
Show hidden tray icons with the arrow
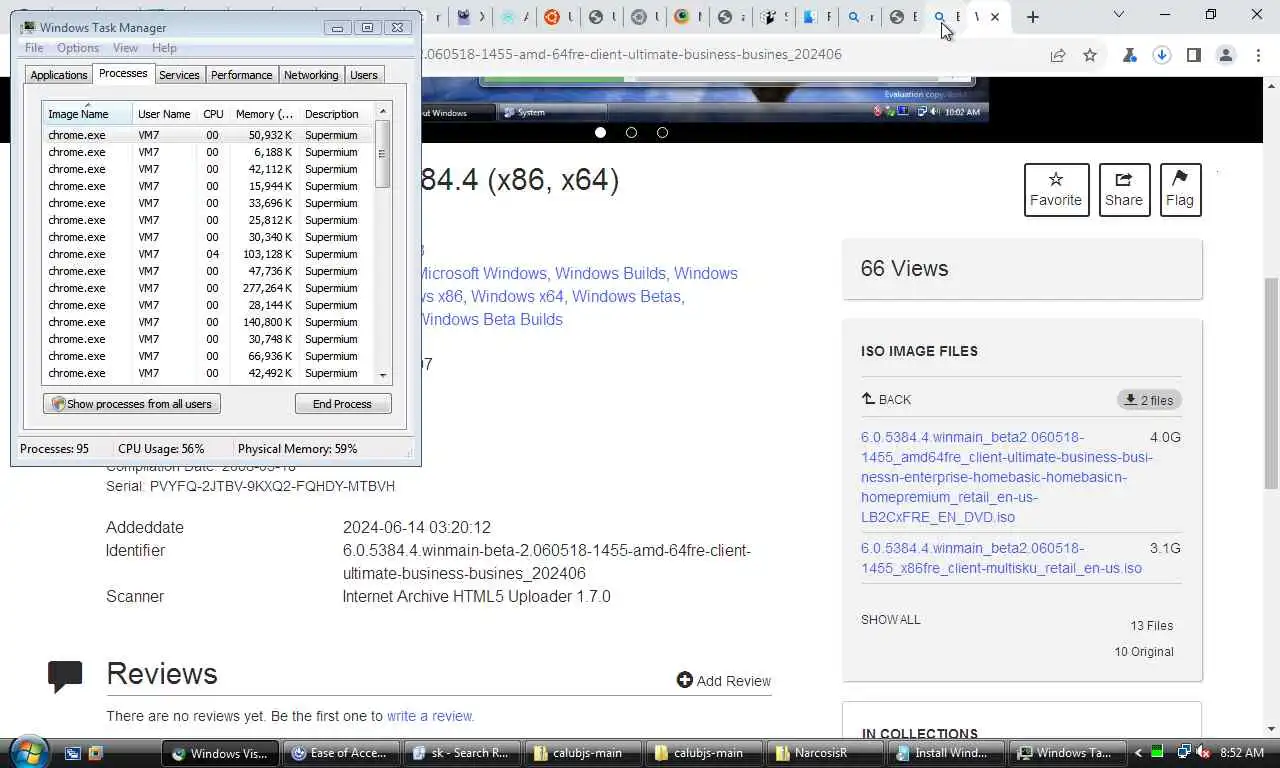click(x=1138, y=753)
